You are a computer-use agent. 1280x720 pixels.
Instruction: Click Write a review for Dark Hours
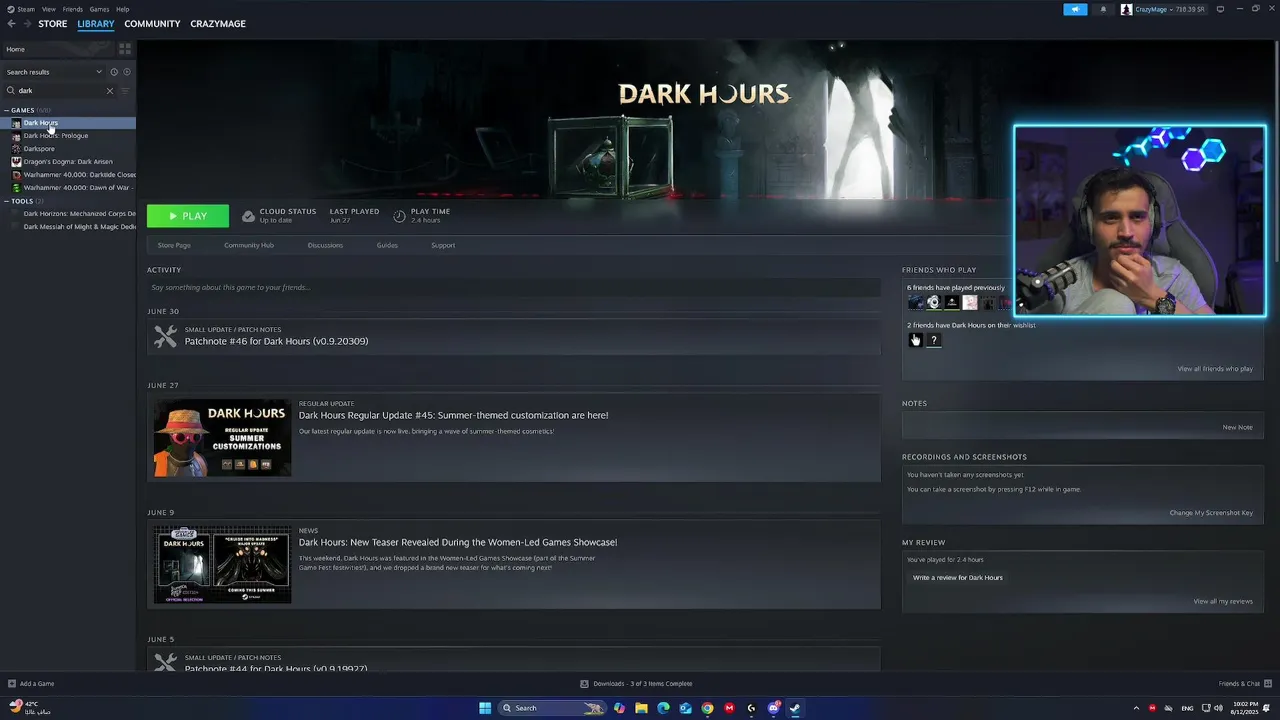pos(958,578)
